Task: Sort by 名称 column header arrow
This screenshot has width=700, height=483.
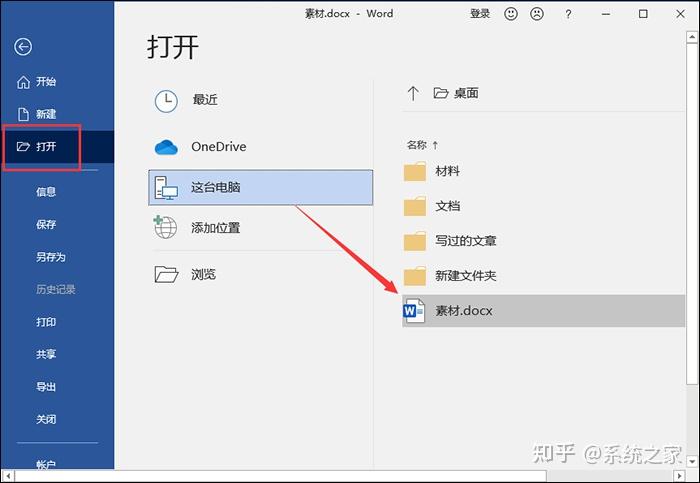Action: click(x=435, y=145)
